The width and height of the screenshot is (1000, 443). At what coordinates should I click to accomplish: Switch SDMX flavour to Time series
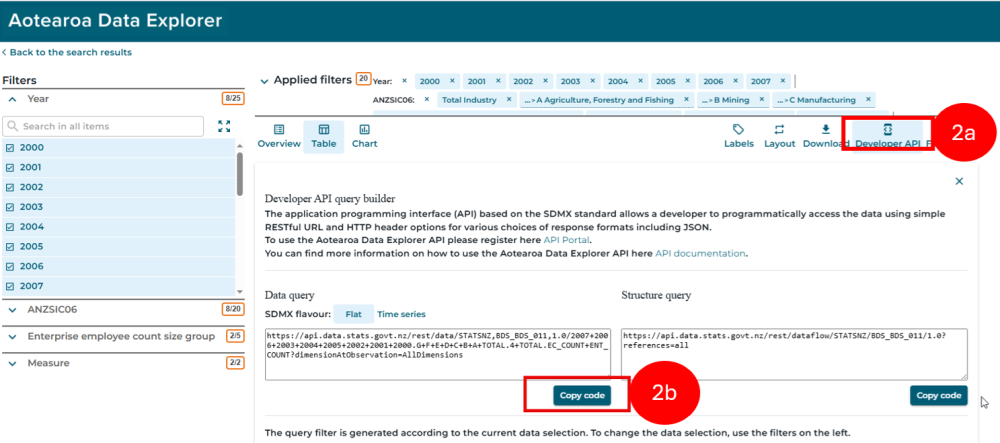pos(401,314)
